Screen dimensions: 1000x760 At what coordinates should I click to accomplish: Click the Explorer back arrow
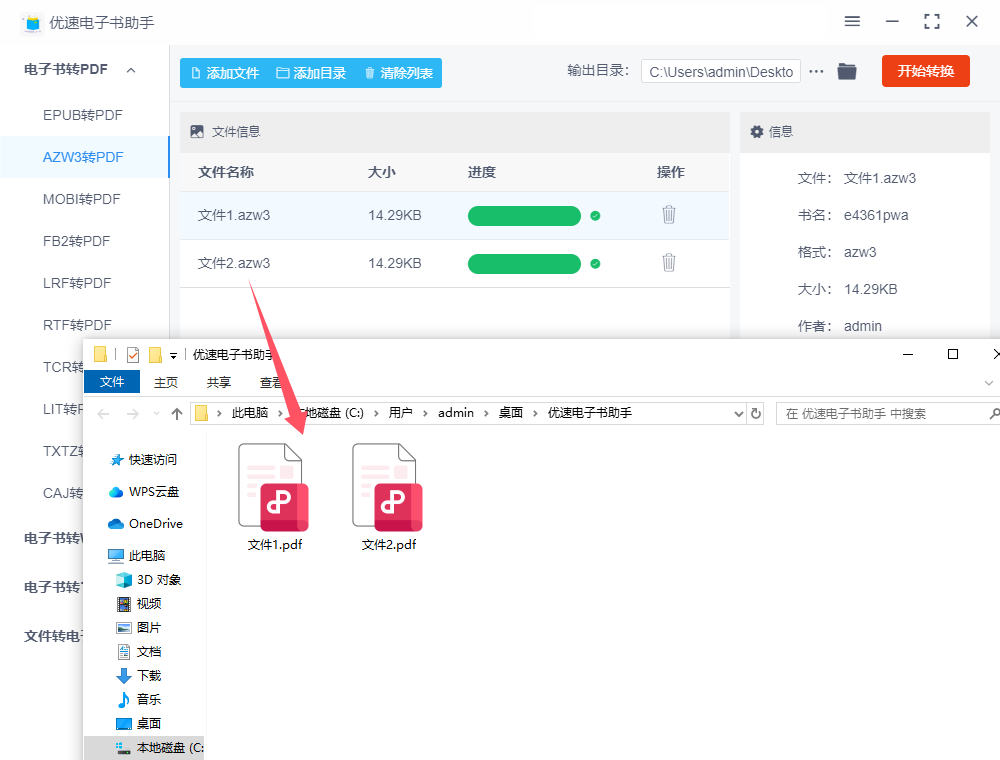pos(103,414)
